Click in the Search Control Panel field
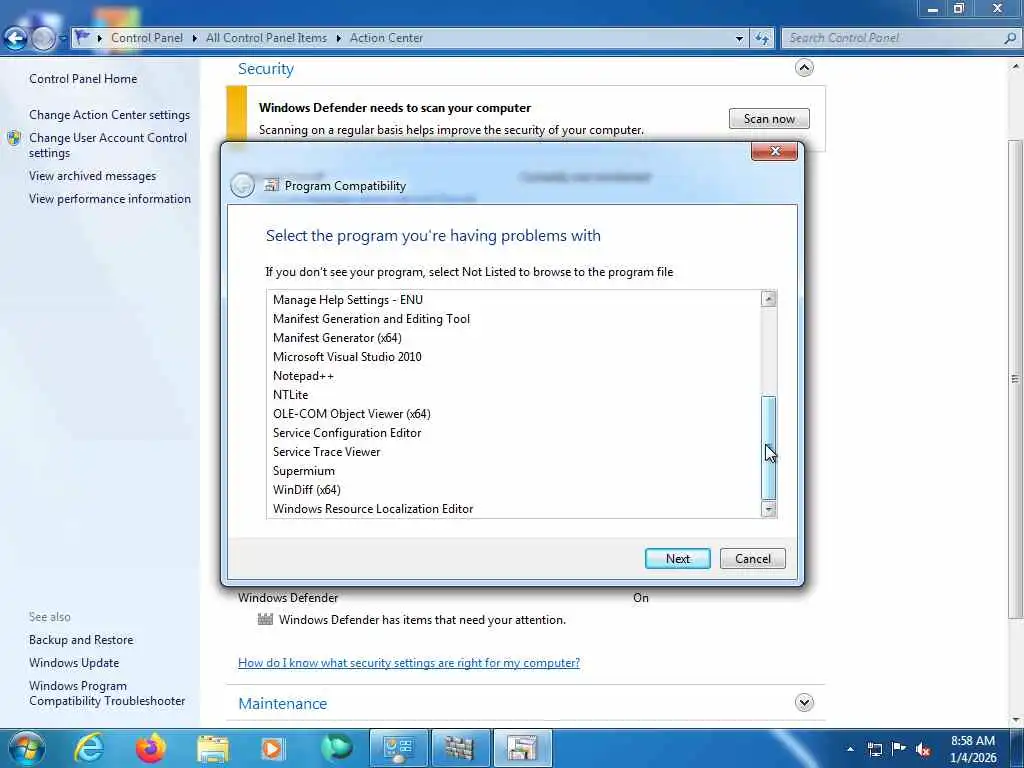1024x768 pixels. click(893, 38)
